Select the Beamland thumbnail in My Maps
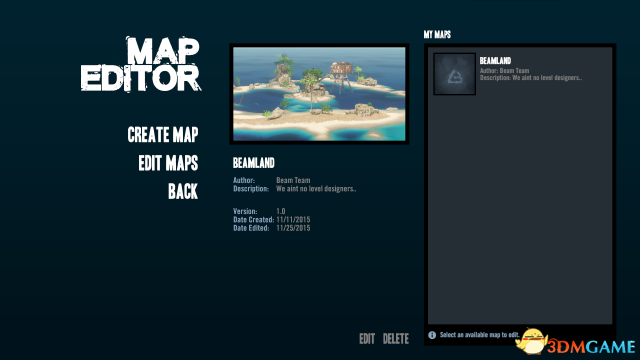The image size is (640, 360). 454,74
